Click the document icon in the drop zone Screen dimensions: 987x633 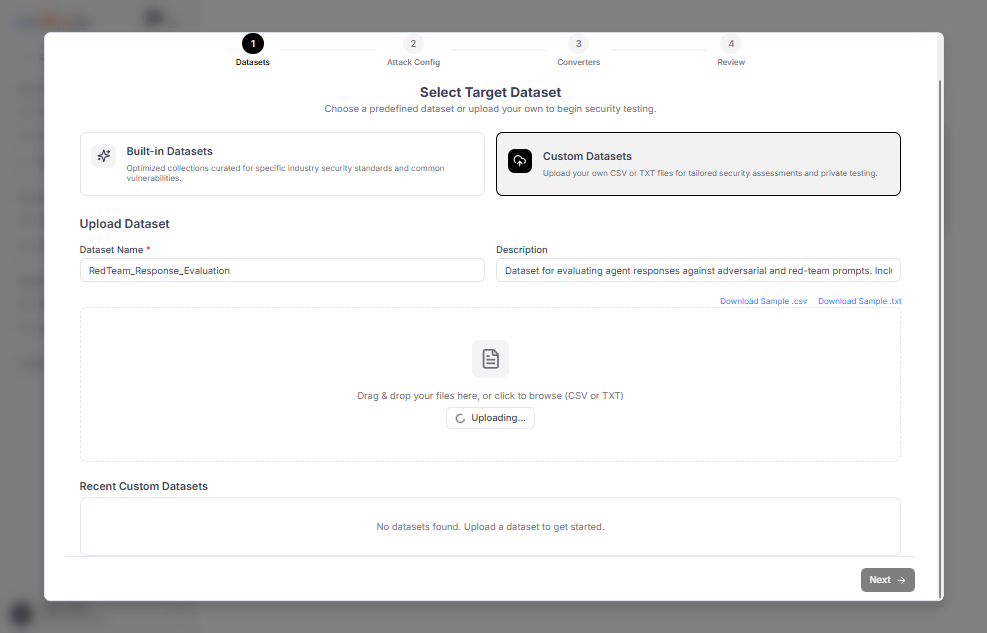(x=490, y=358)
